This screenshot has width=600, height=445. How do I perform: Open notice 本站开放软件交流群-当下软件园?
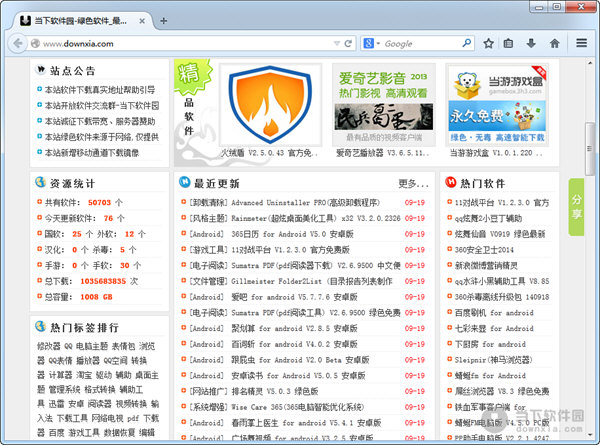pyautogui.click(x=102, y=106)
